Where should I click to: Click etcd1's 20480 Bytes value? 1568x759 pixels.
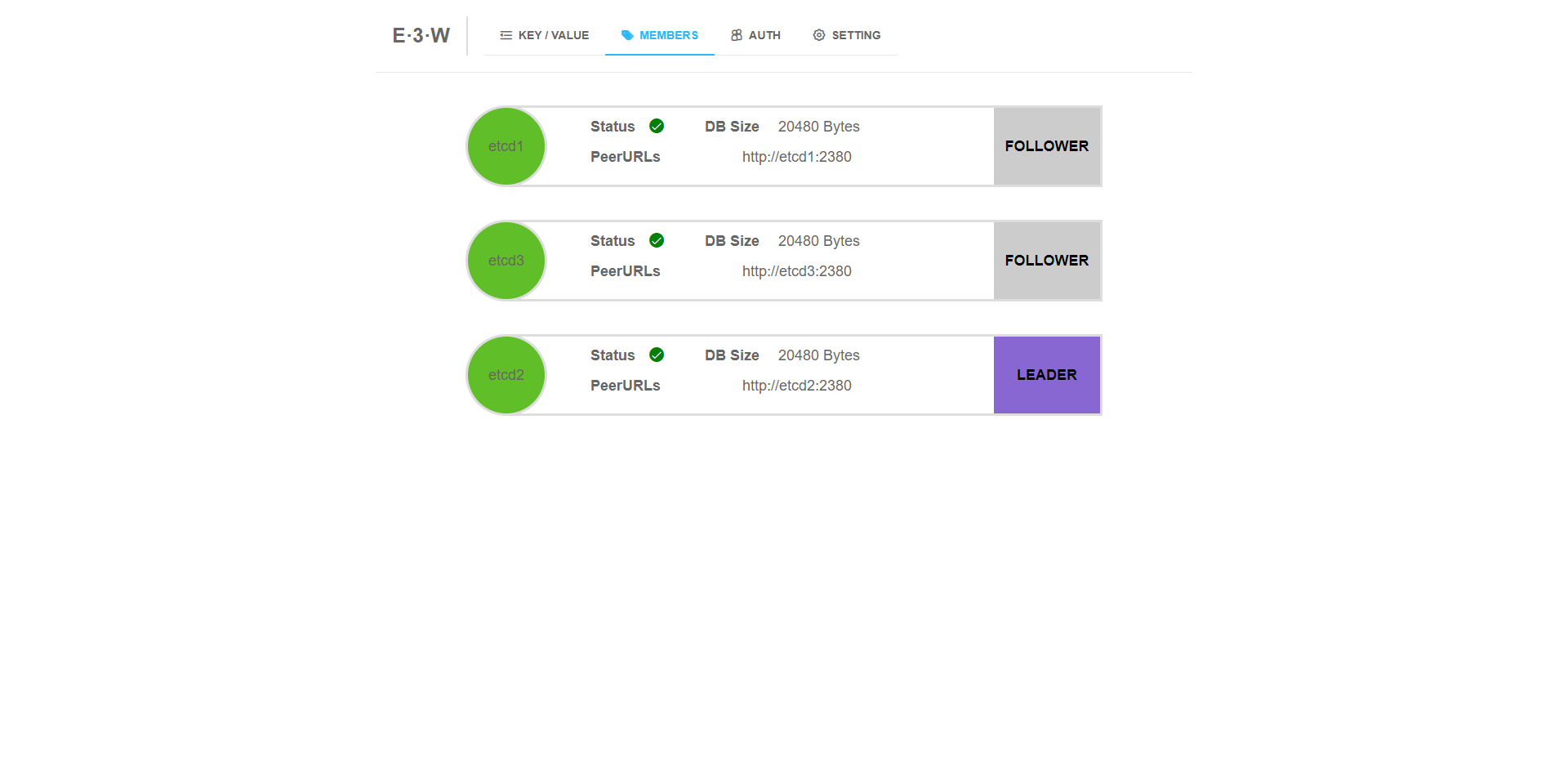click(x=819, y=127)
